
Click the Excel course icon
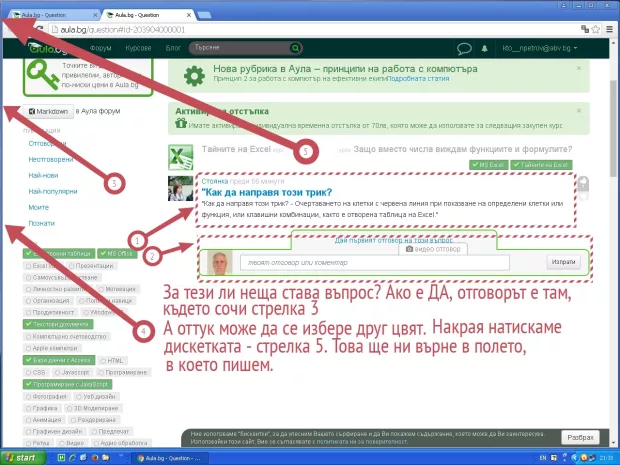pyautogui.click(x=181, y=157)
